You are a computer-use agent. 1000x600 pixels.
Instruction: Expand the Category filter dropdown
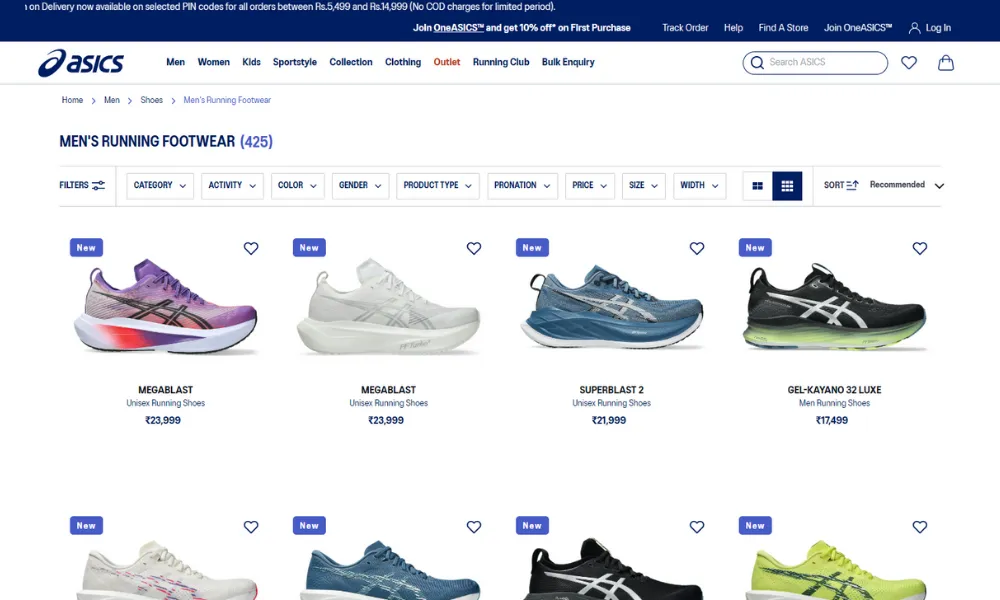tap(160, 186)
